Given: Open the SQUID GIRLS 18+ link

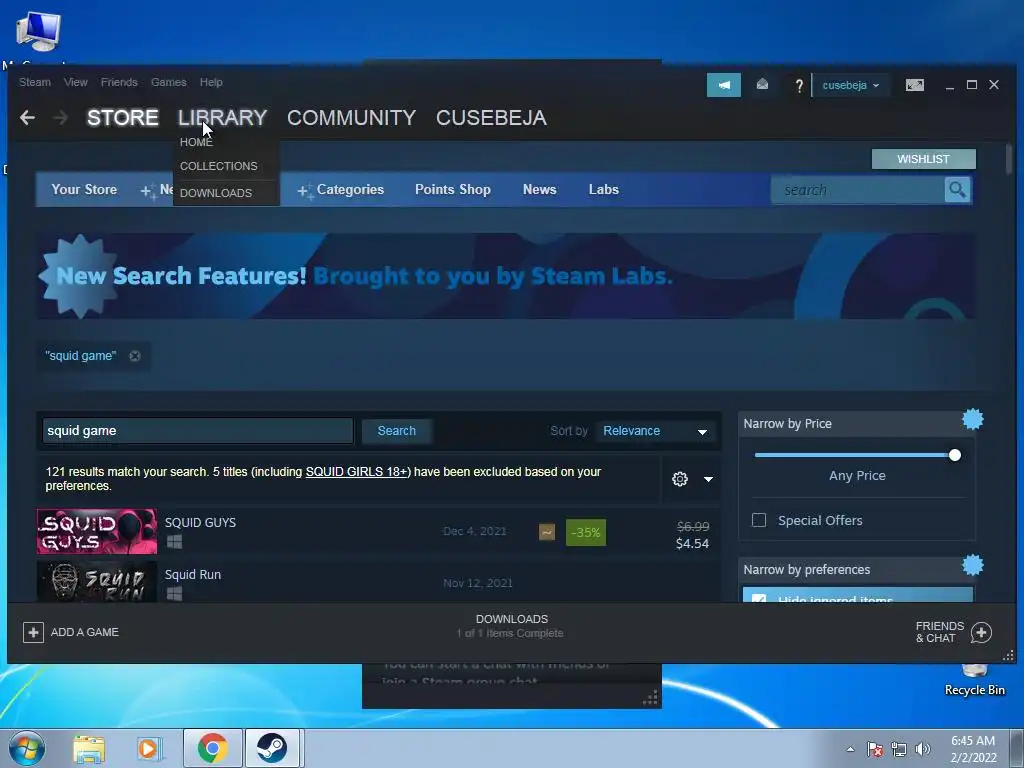Looking at the screenshot, I should point(357,472).
